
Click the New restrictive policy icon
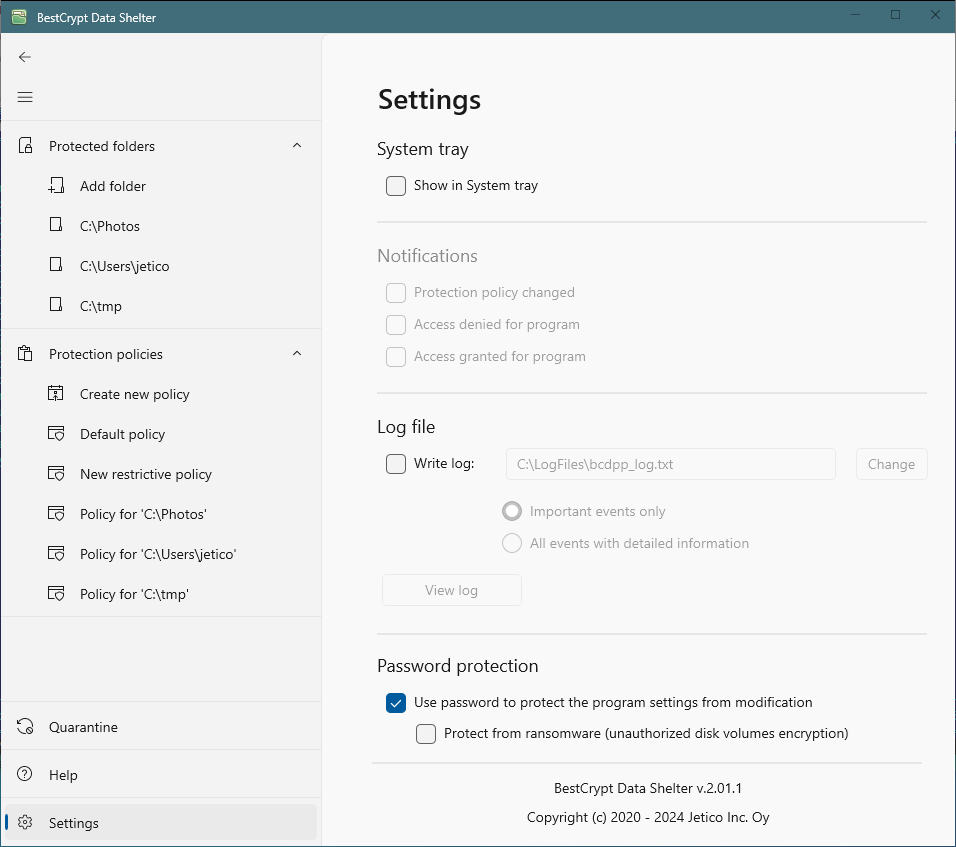[x=56, y=474]
